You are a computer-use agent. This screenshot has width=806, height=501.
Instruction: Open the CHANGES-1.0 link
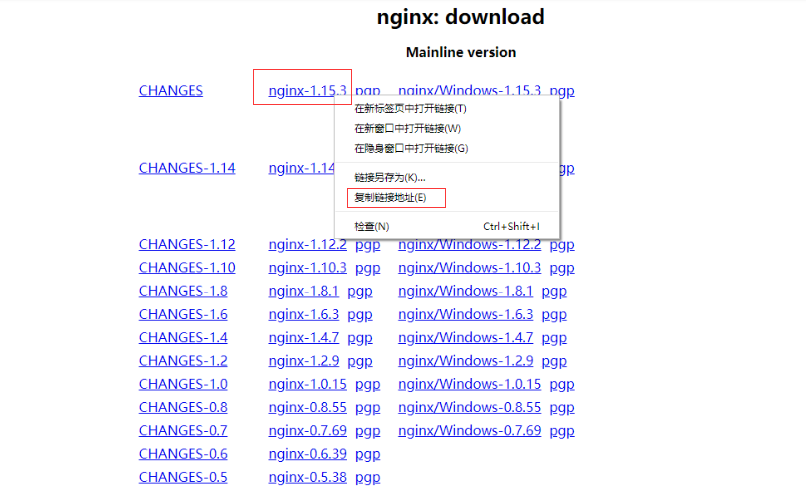click(x=183, y=384)
